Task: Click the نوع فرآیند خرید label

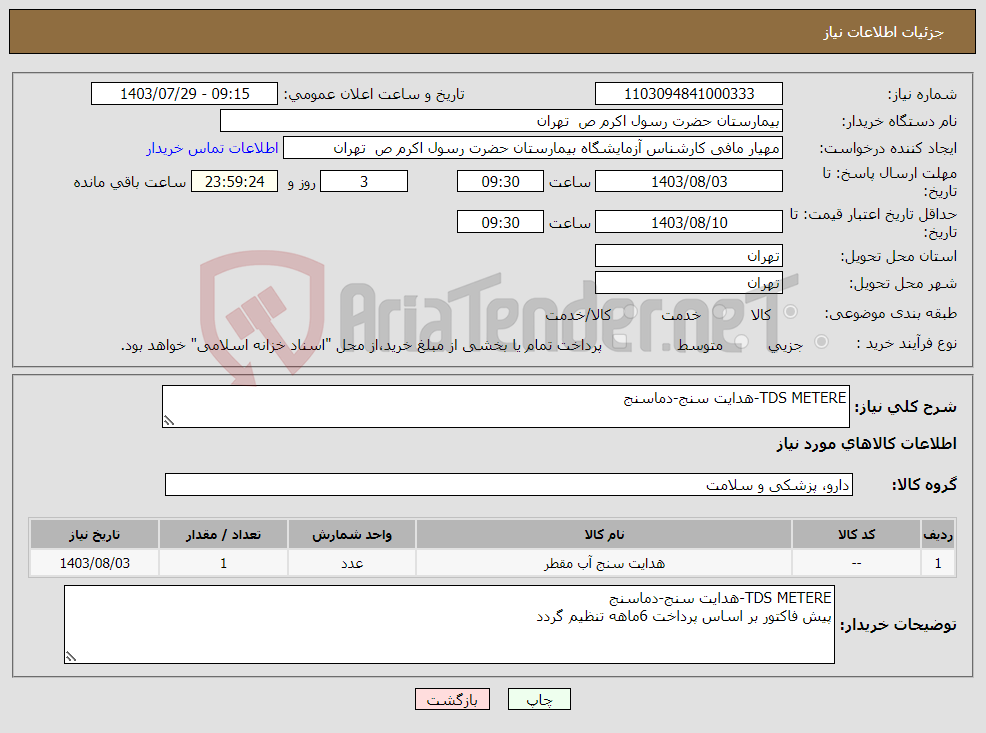Action: [907, 343]
